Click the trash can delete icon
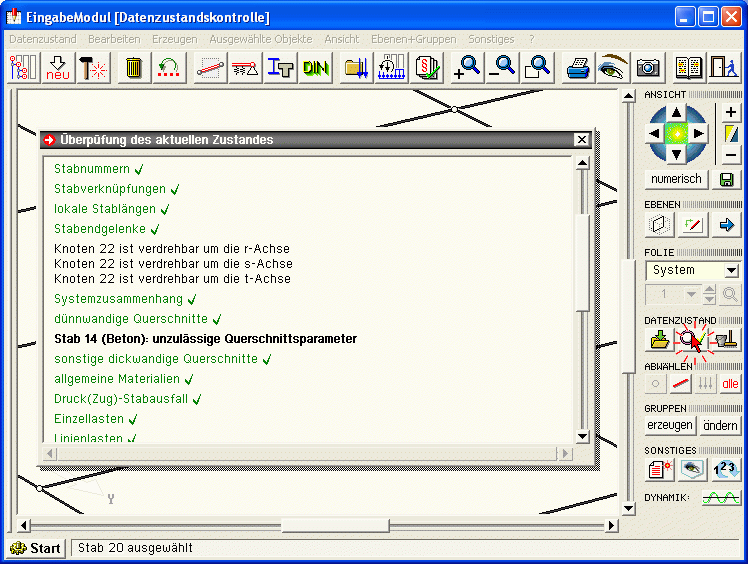This screenshot has width=748, height=564. tap(134, 68)
